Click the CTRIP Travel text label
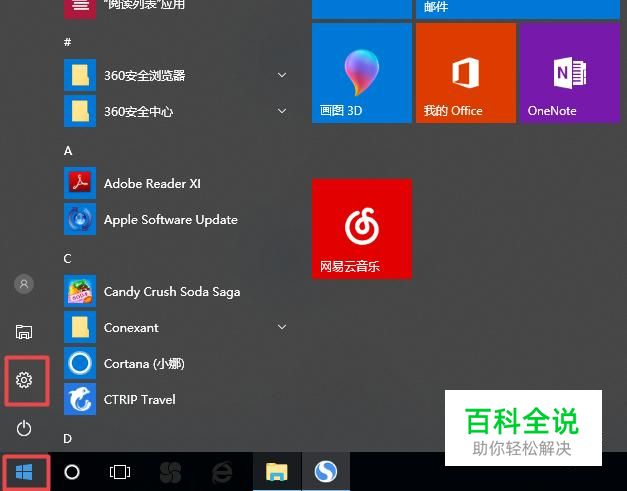Image resolution: width=627 pixels, height=491 pixels. (x=140, y=399)
